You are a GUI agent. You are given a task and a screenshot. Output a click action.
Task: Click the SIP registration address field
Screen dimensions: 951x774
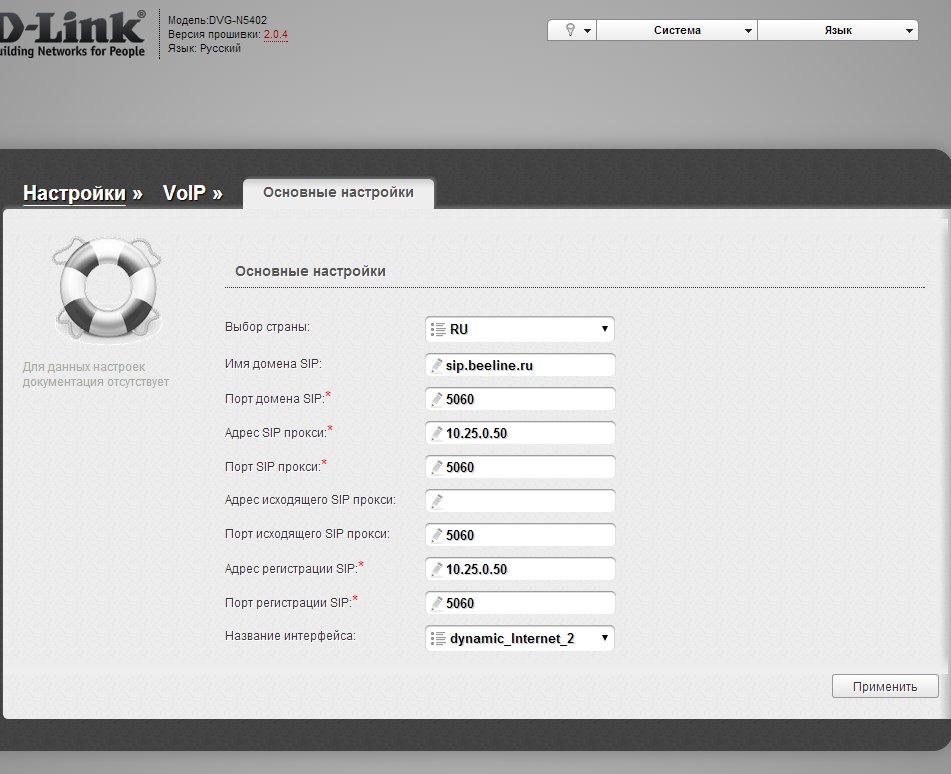pos(525,570)
